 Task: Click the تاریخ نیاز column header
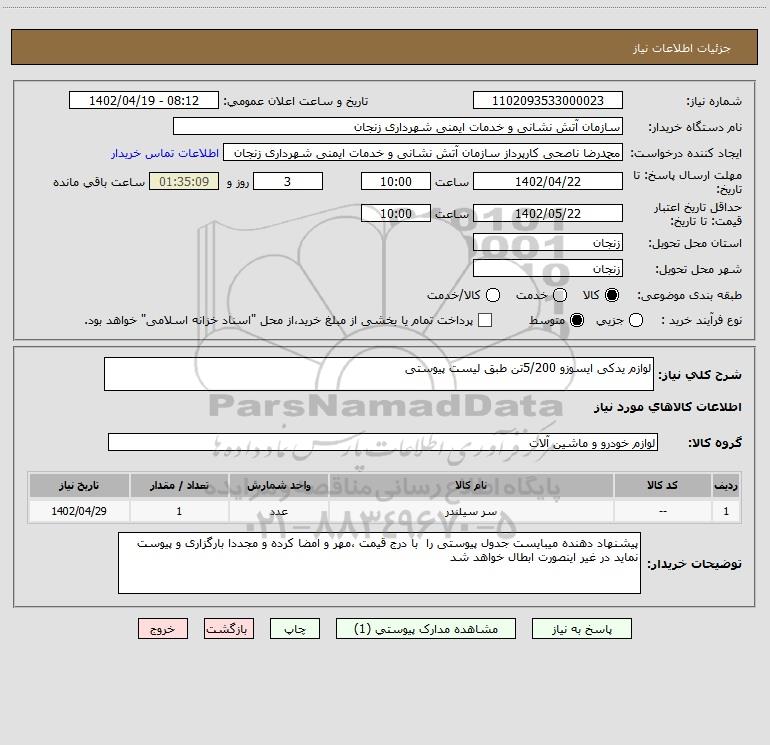tap(79, 485)
